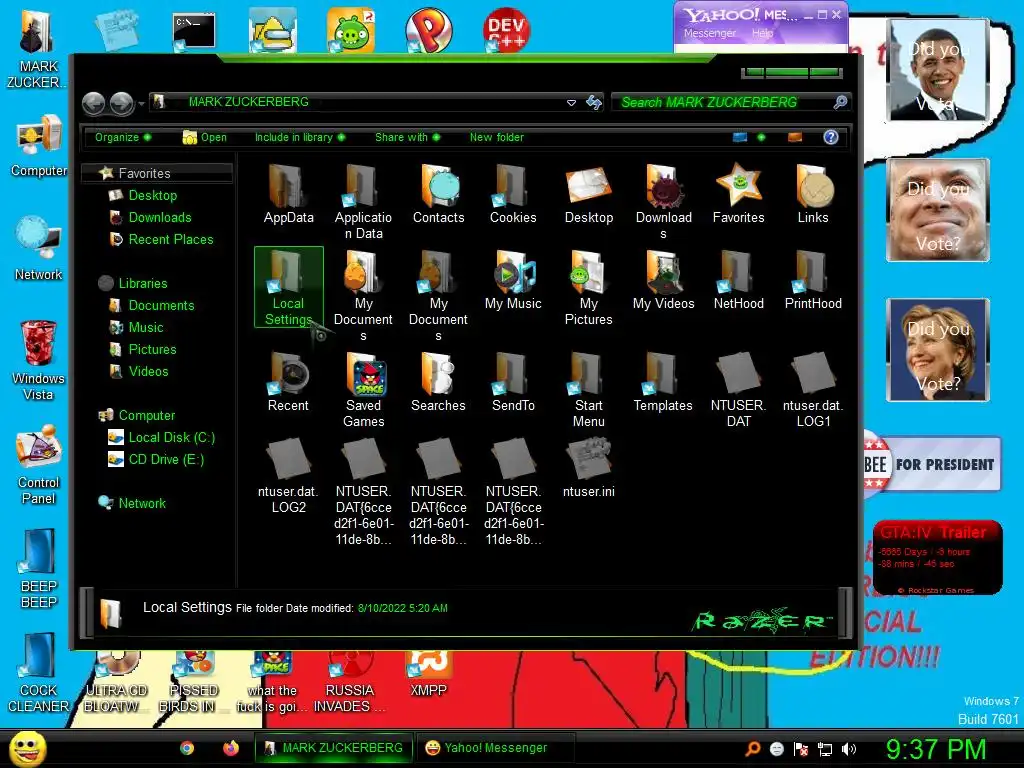Open the Recent folder icon
The width and height of the screenshot is (1024, 768).
[x=288, y=382]
